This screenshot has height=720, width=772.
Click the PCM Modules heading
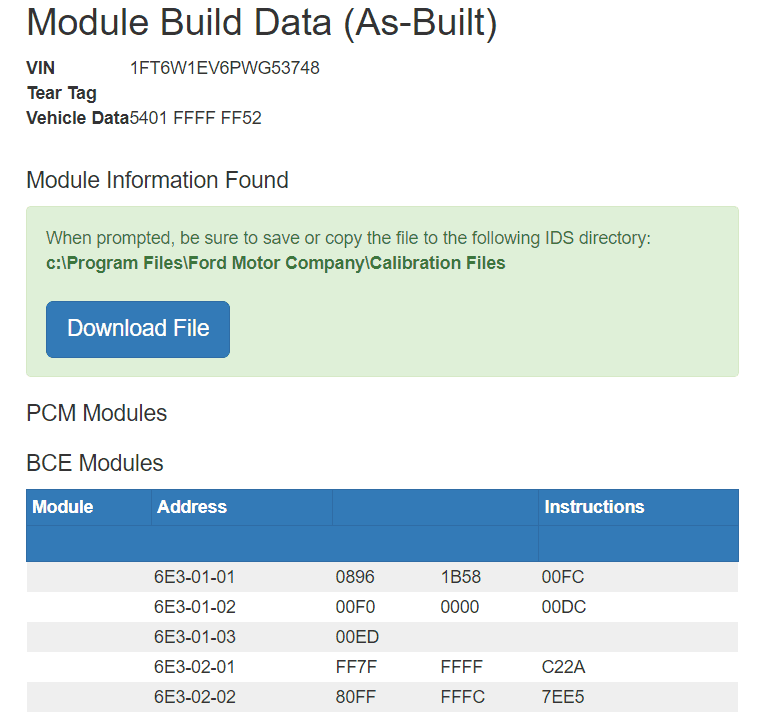(97, 413)
